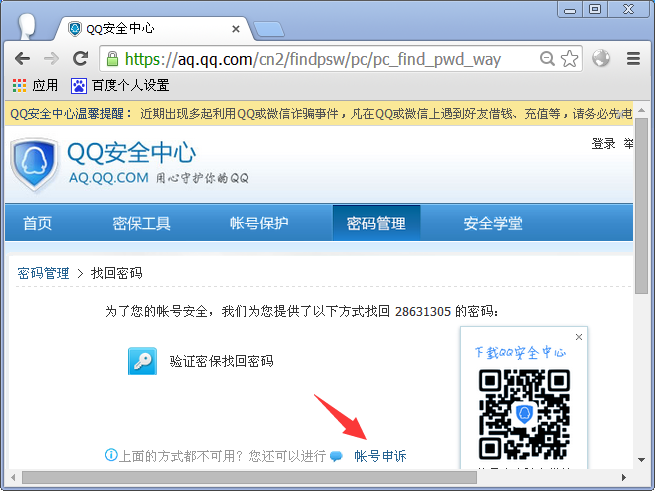Image resolution: width=655 pixels, height=491 pixels.
Task: Click the globe extension icon
Action: 601,58
